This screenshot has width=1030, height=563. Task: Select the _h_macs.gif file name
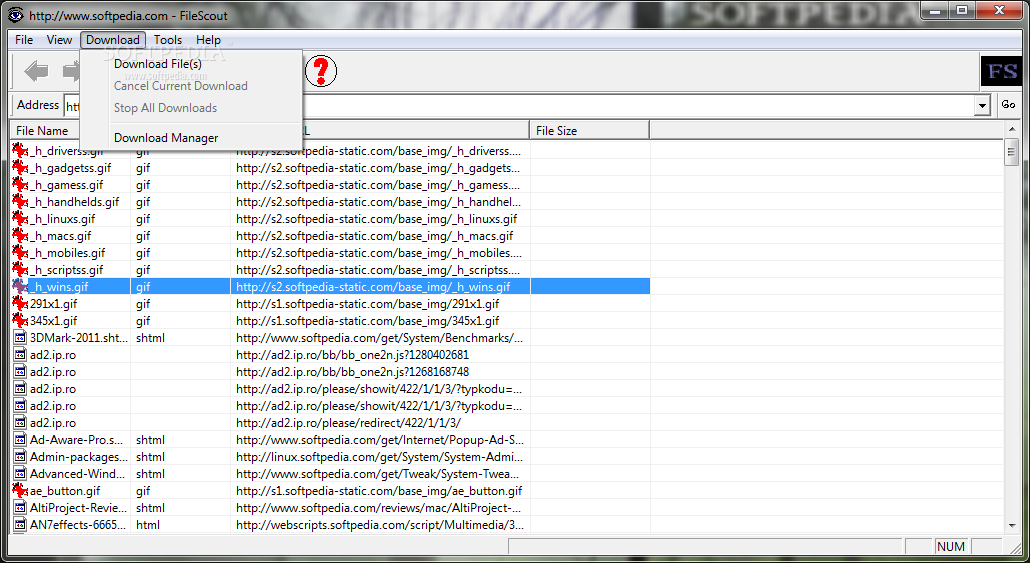click(x=60, y=236)
